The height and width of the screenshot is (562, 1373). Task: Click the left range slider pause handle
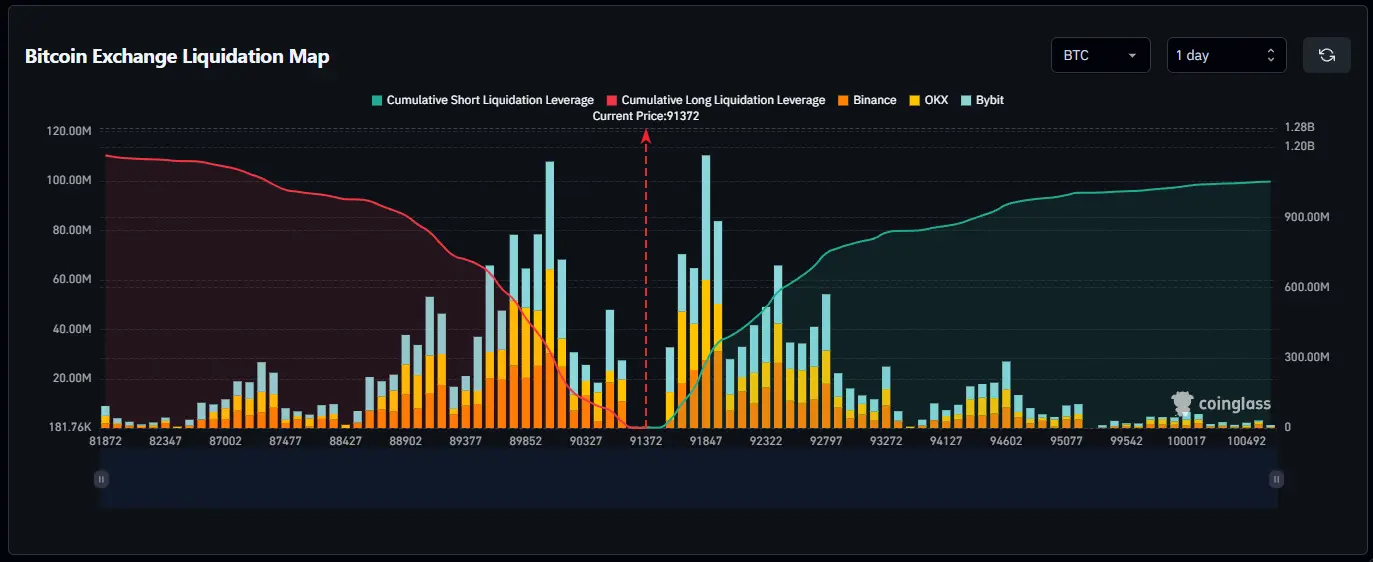pyautogui.click(x=101, y=479)
